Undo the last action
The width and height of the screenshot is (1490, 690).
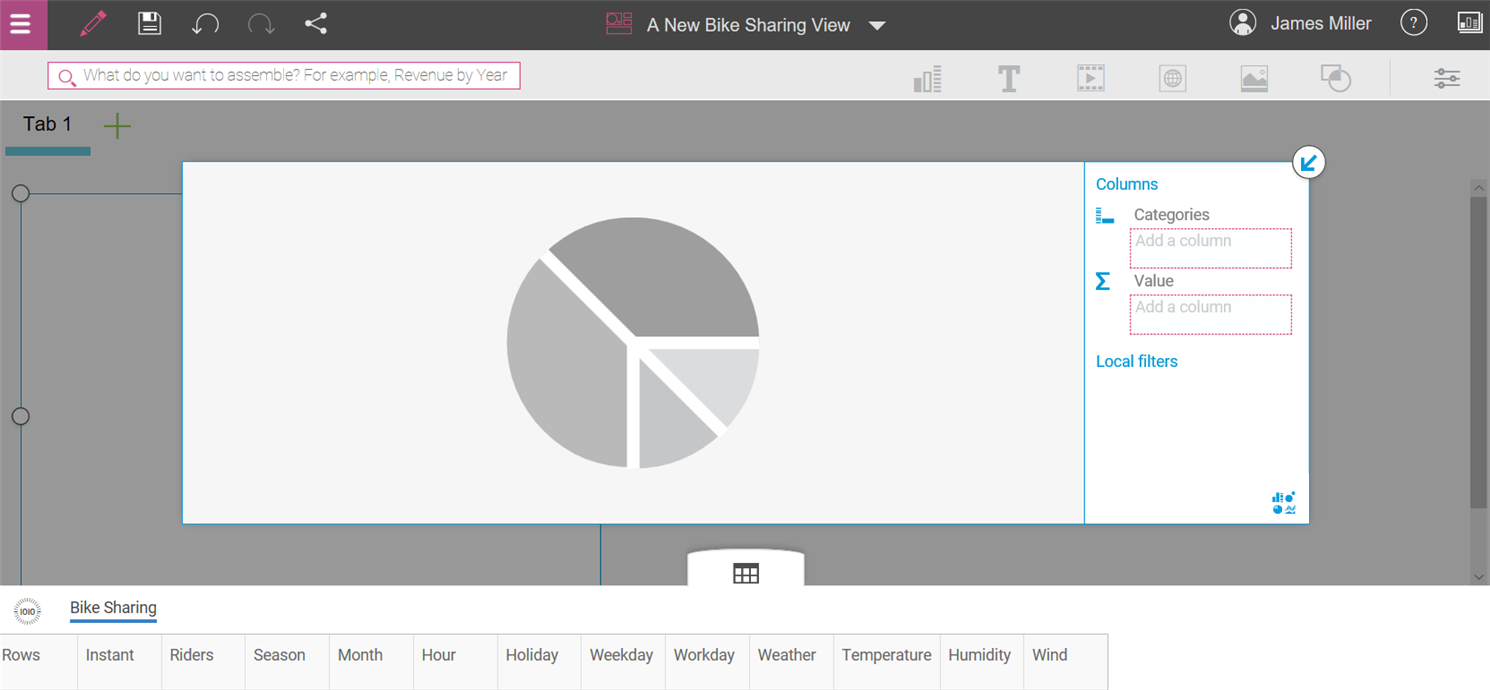click(205, 24)
